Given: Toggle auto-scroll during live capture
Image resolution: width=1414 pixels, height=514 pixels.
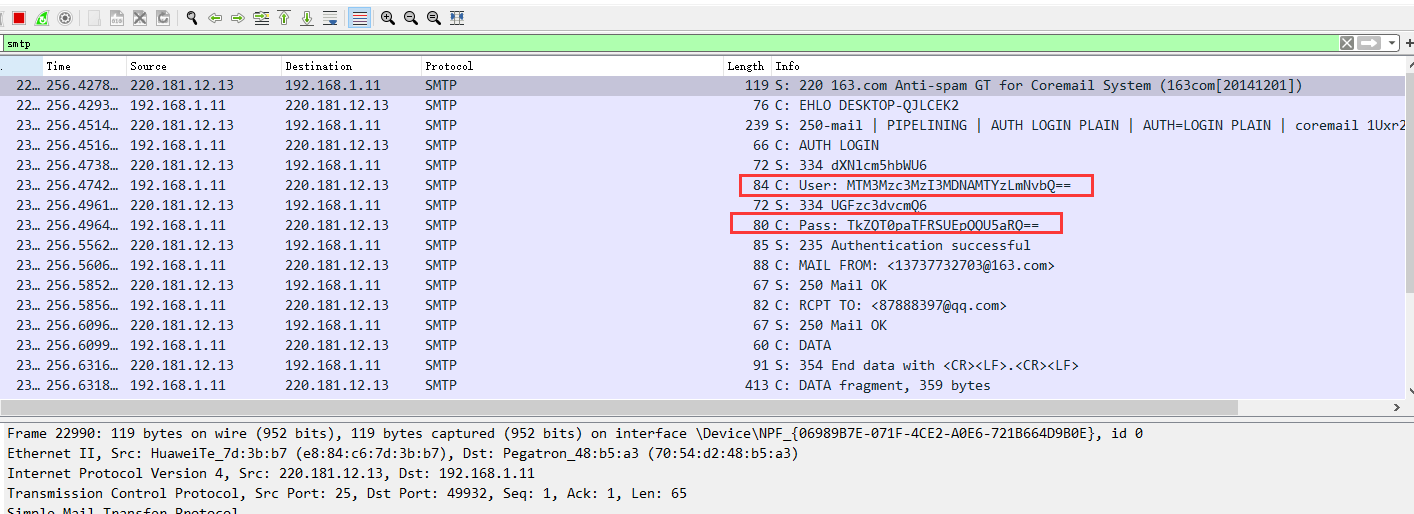Looking at the screenshot, I should pyautogui.click(x=330, y=18).
